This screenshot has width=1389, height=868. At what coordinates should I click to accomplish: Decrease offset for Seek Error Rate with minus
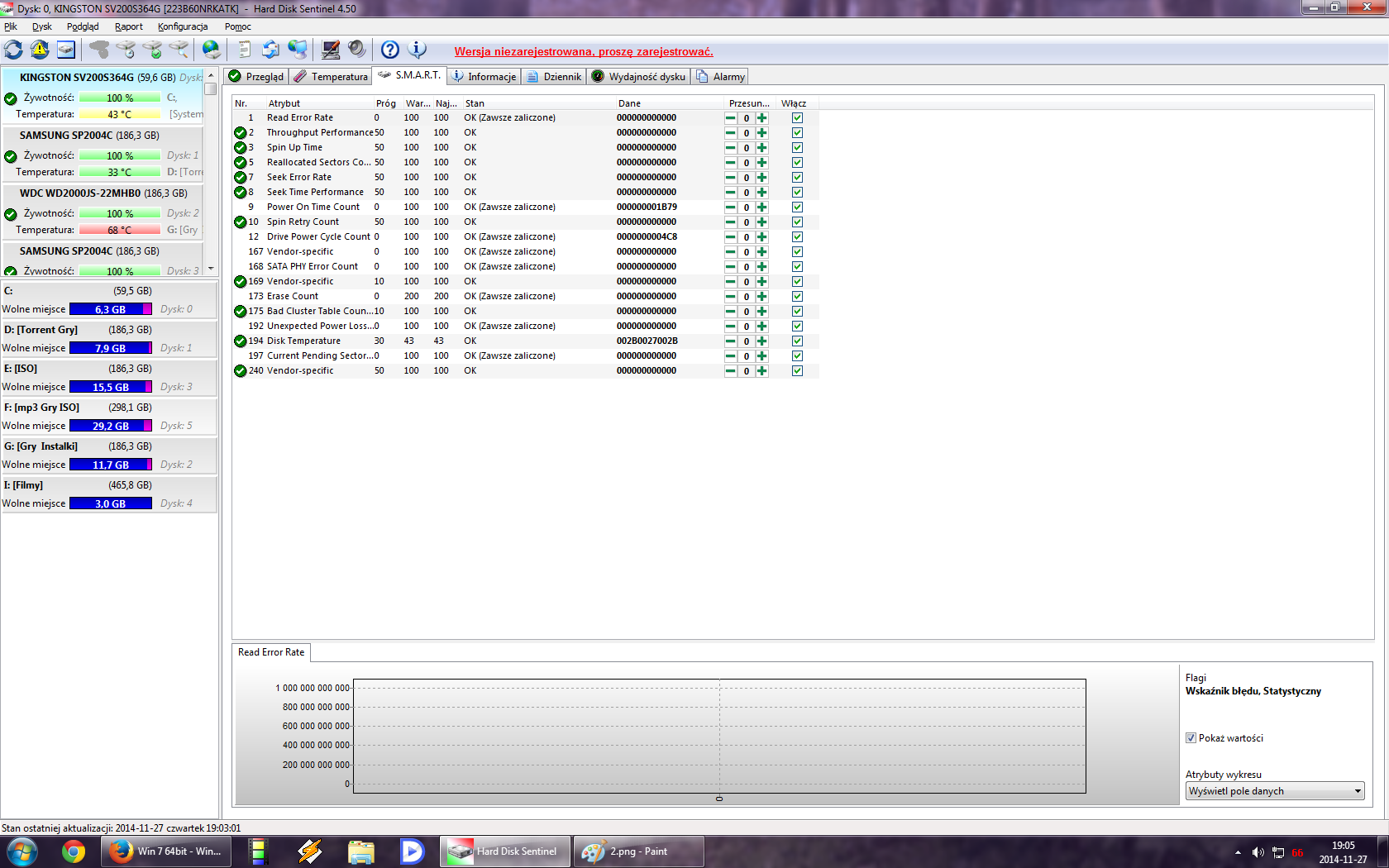pyautogui.click(x=730, y=177)
